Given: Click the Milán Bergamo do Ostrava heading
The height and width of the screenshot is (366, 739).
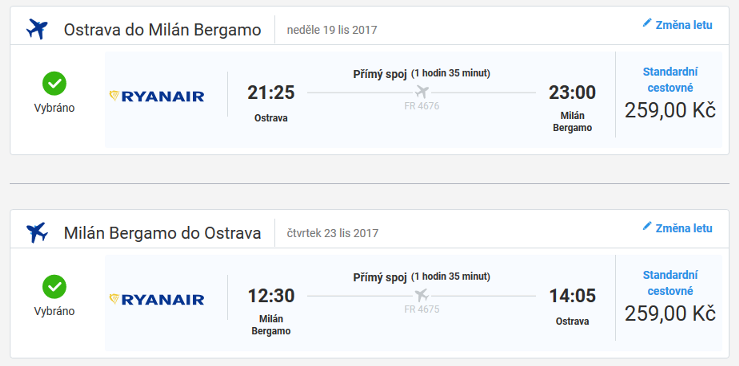Looking at the screenshot, I should tap(163, 233).
